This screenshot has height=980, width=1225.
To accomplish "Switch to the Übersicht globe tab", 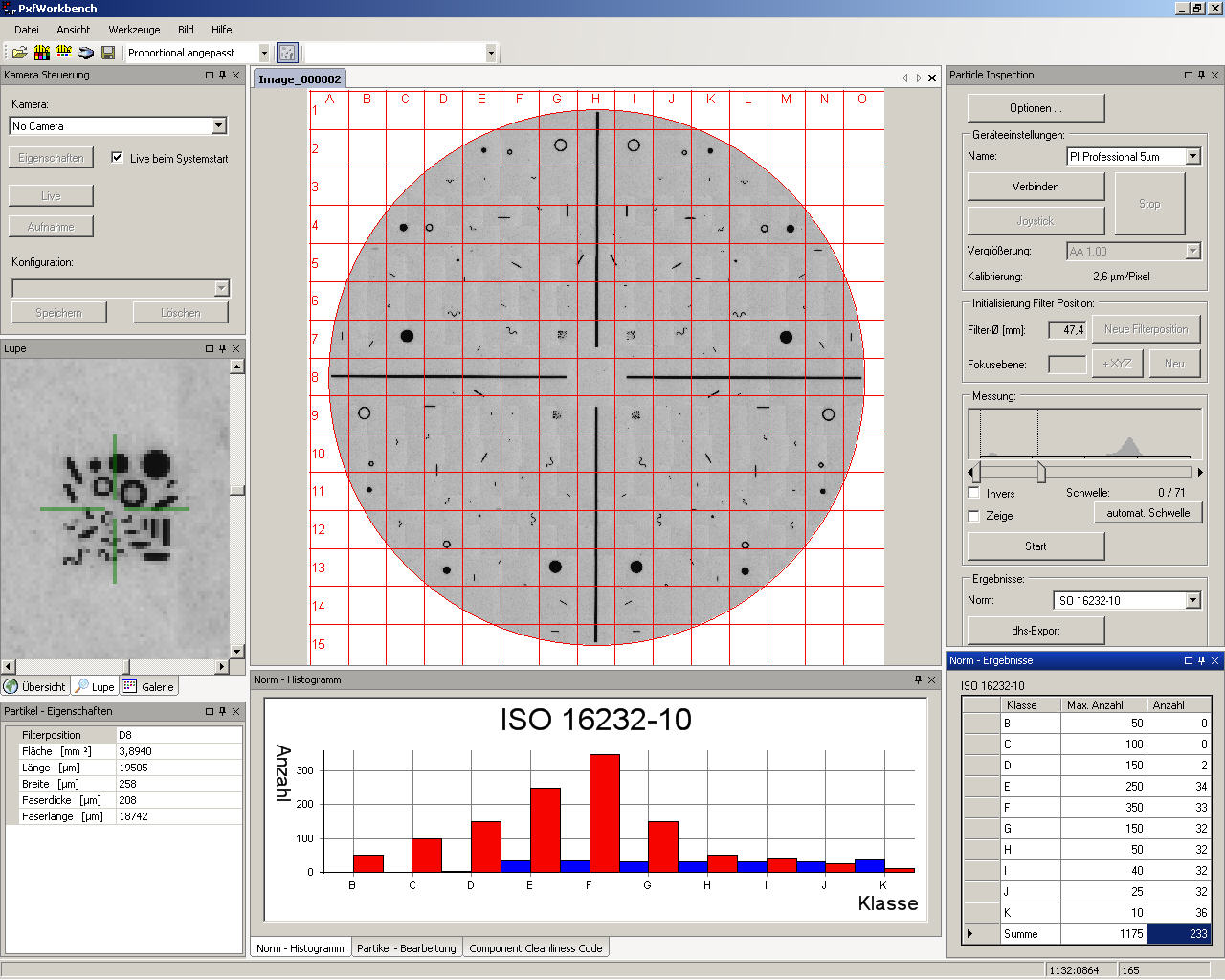I will (x=35, y=686).
